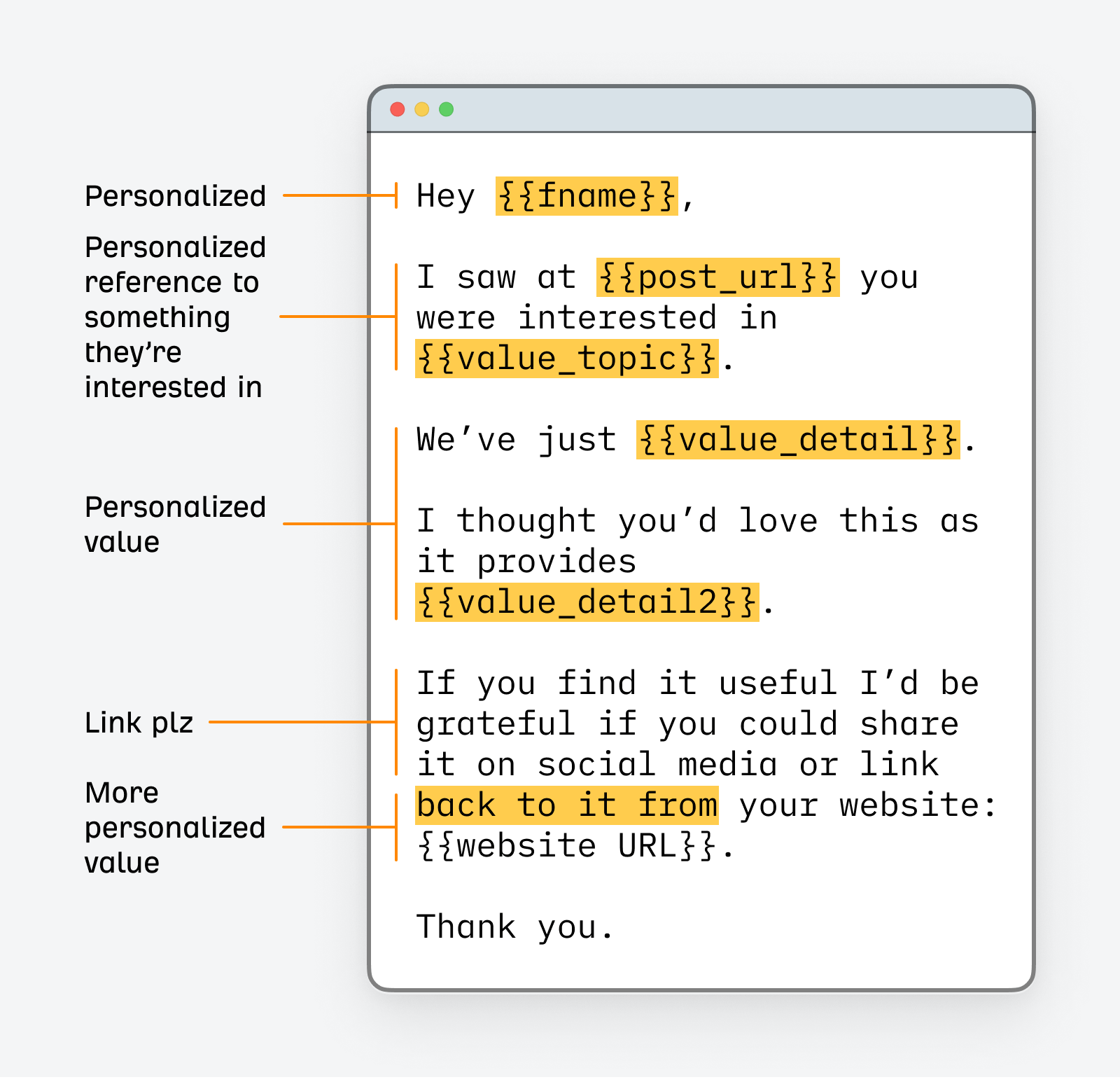Click the "Thank you." sign-off line
This screenshot has width=1120, height=1082.
point(515,927)
